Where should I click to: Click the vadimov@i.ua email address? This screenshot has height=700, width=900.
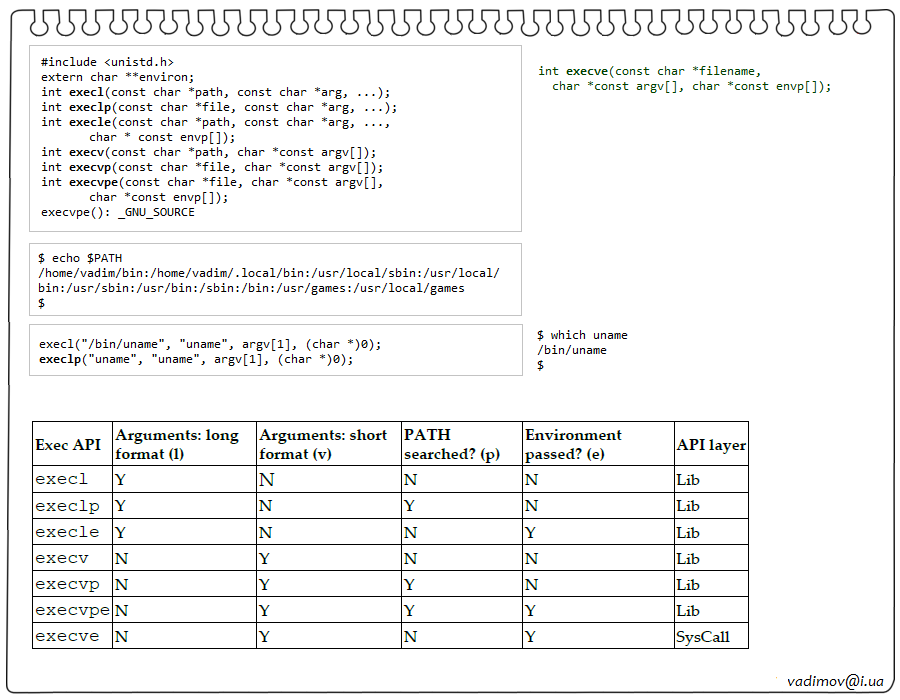(x=834, y=680)
